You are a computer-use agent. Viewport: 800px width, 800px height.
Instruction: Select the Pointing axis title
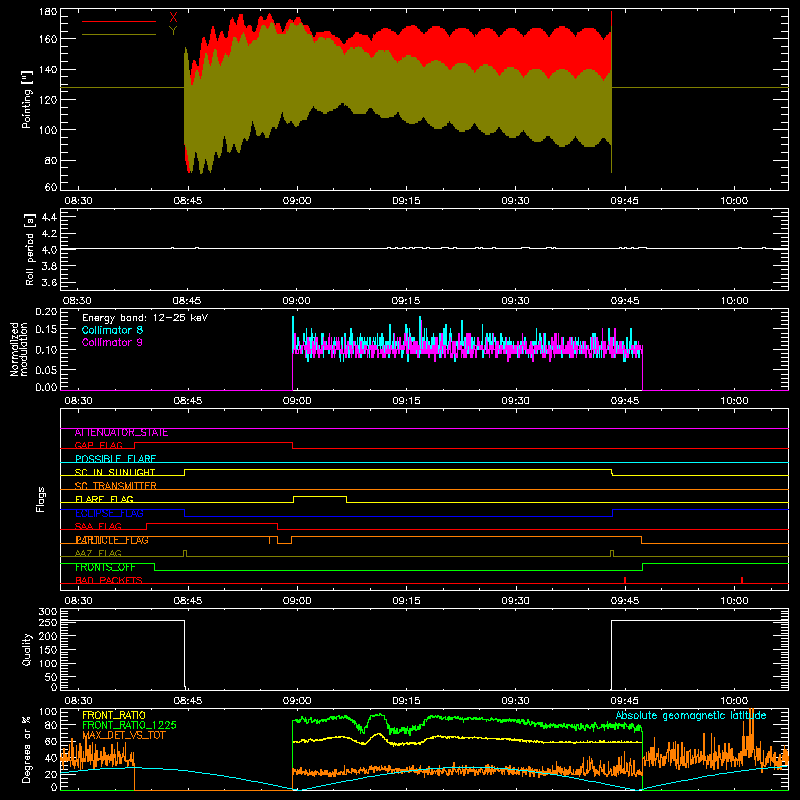pyautogui.click(x=27, y=99)
